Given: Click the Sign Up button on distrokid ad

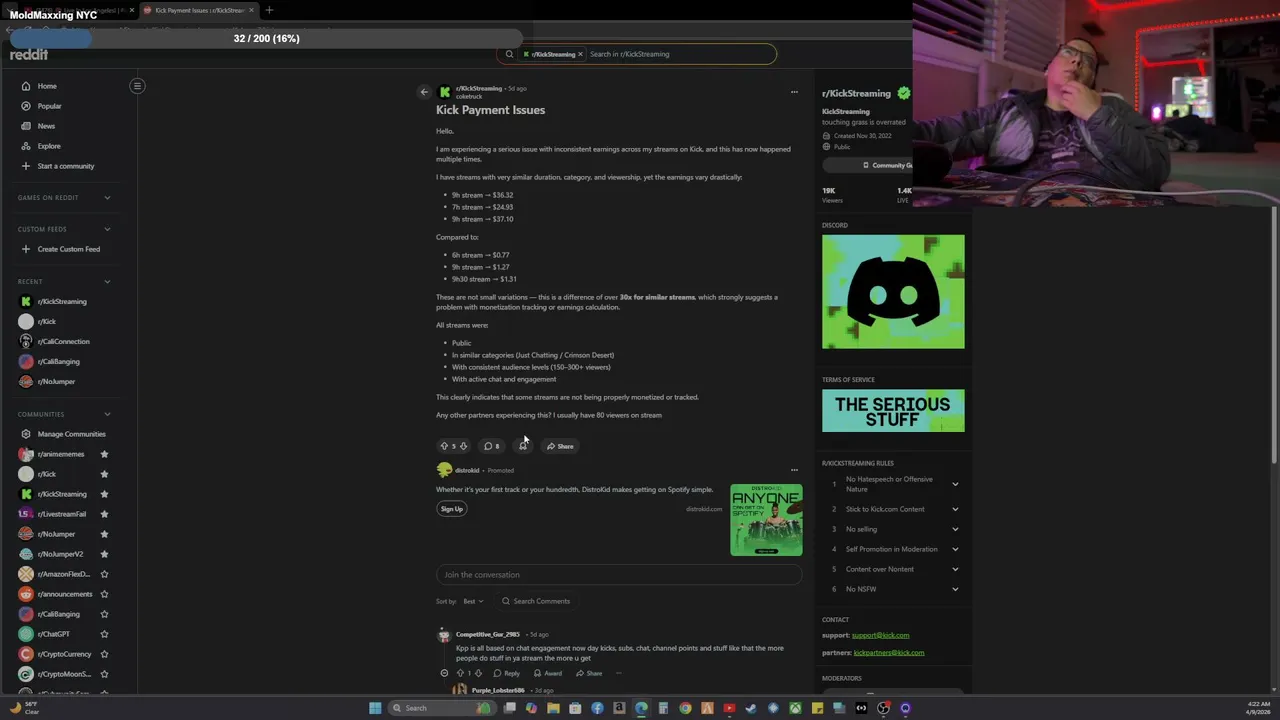Looking at the screenshot, I should 452,509.
